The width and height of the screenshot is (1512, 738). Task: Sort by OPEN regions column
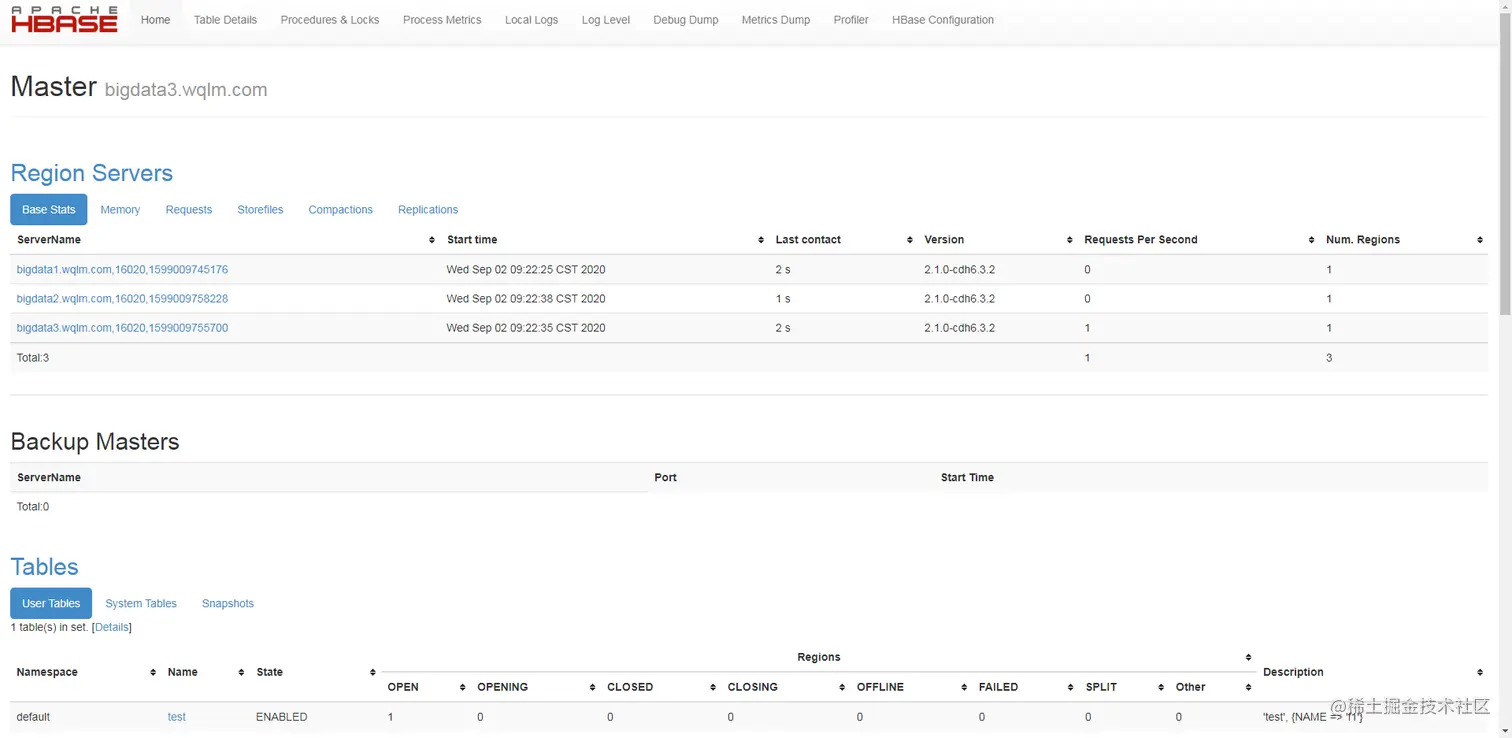(x=426, y=687)
